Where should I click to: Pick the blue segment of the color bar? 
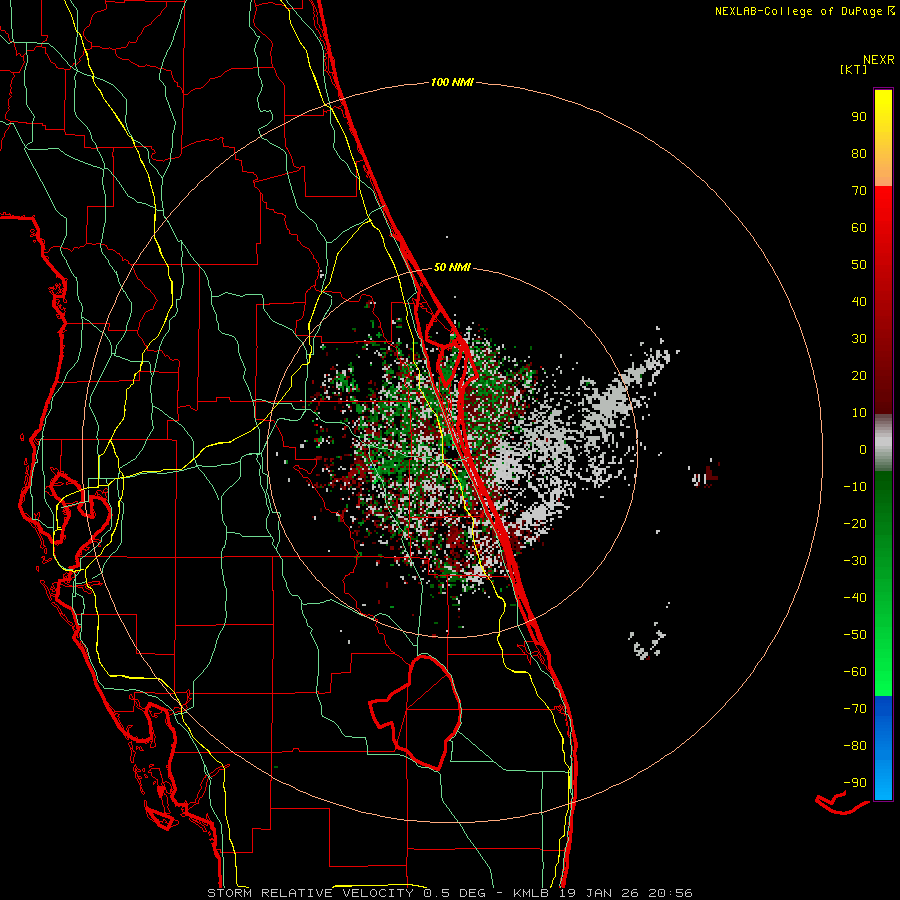pyautogui.click(x=883, y=748)
